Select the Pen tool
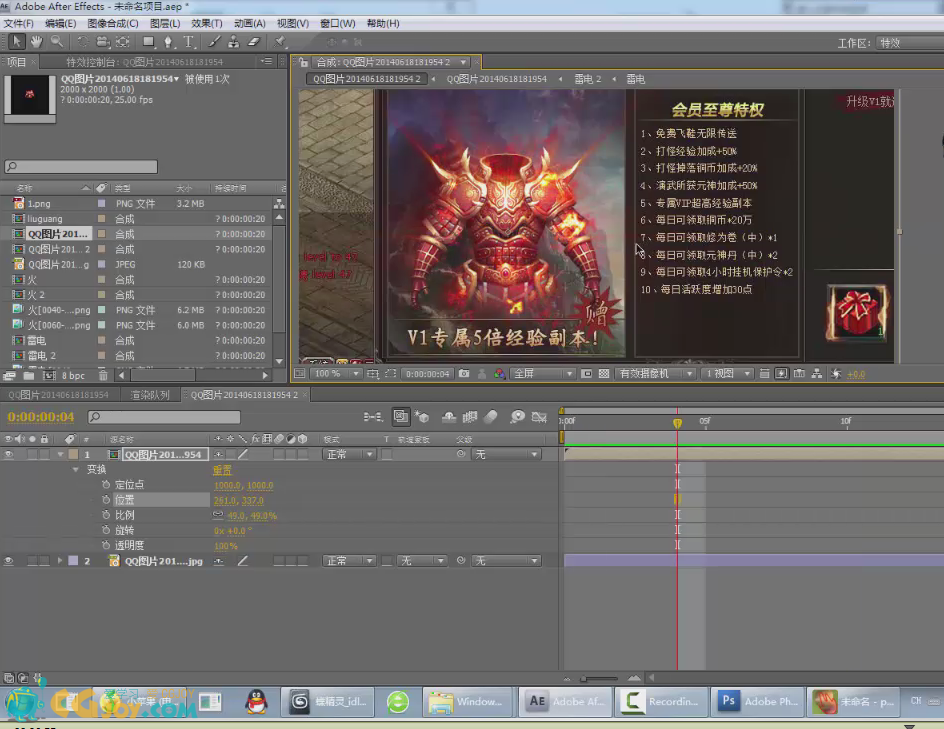 (168, 42)
